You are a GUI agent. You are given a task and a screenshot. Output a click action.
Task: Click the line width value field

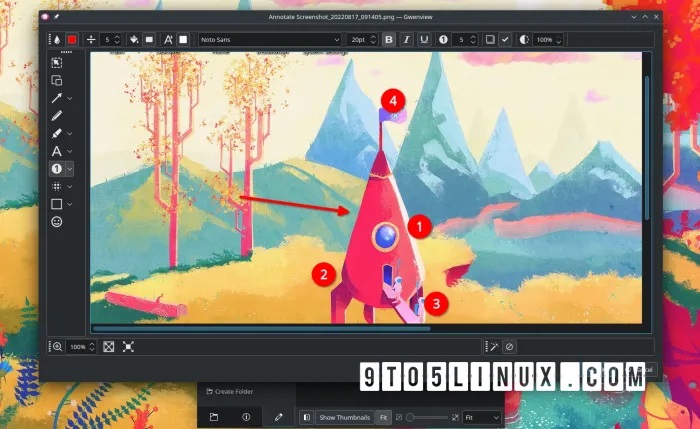click(111, 40)
